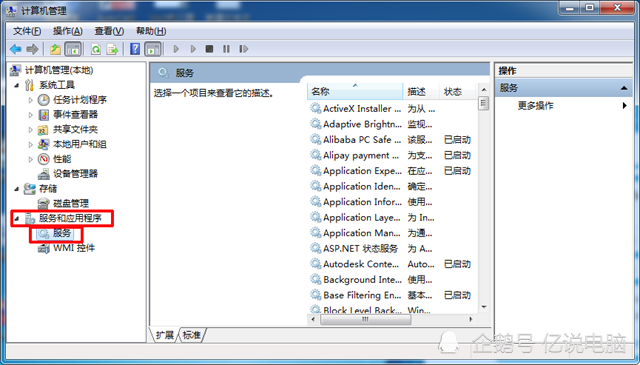This screenshot has width=640, height=365.
Task: Collapse the 存储 tree node
Action: pyautogui.click(x=17, y=189)
